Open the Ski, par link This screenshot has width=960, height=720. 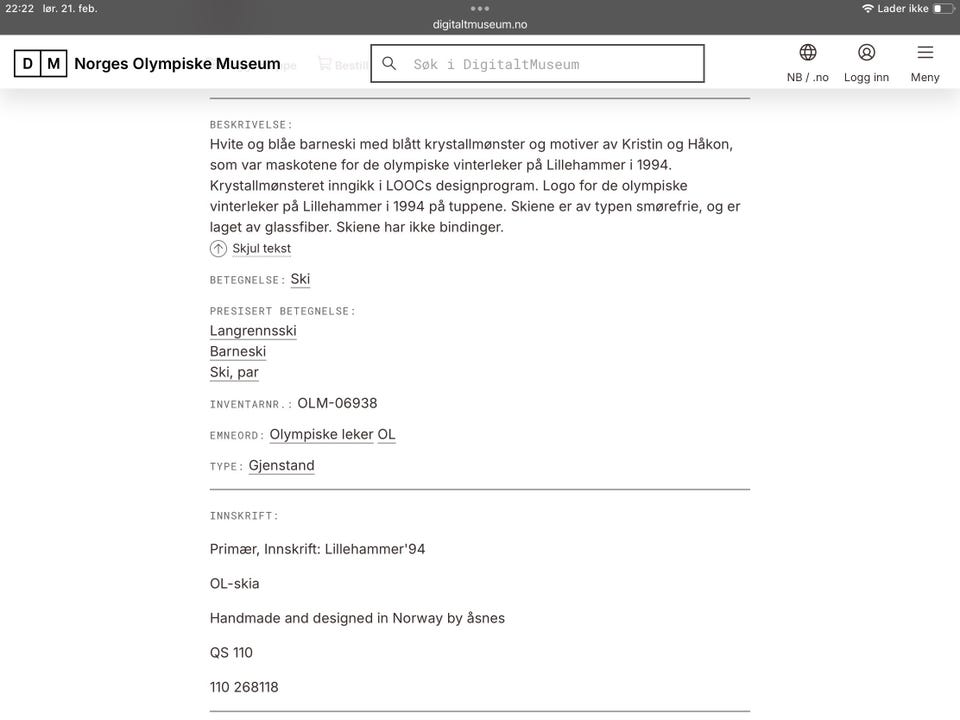[234, 372]
